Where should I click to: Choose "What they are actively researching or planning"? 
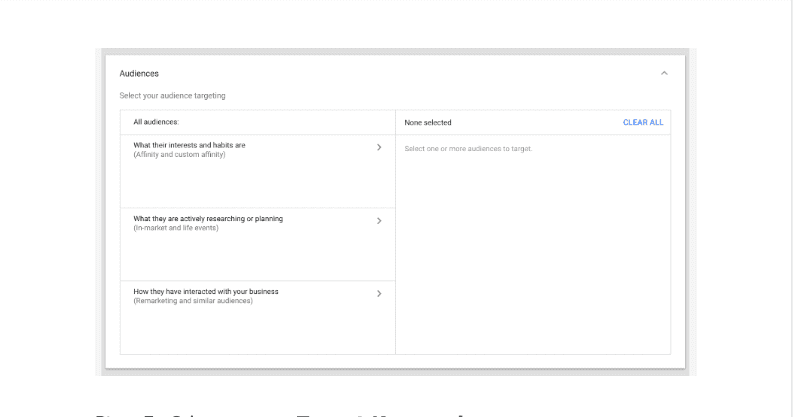click(207, 218)
